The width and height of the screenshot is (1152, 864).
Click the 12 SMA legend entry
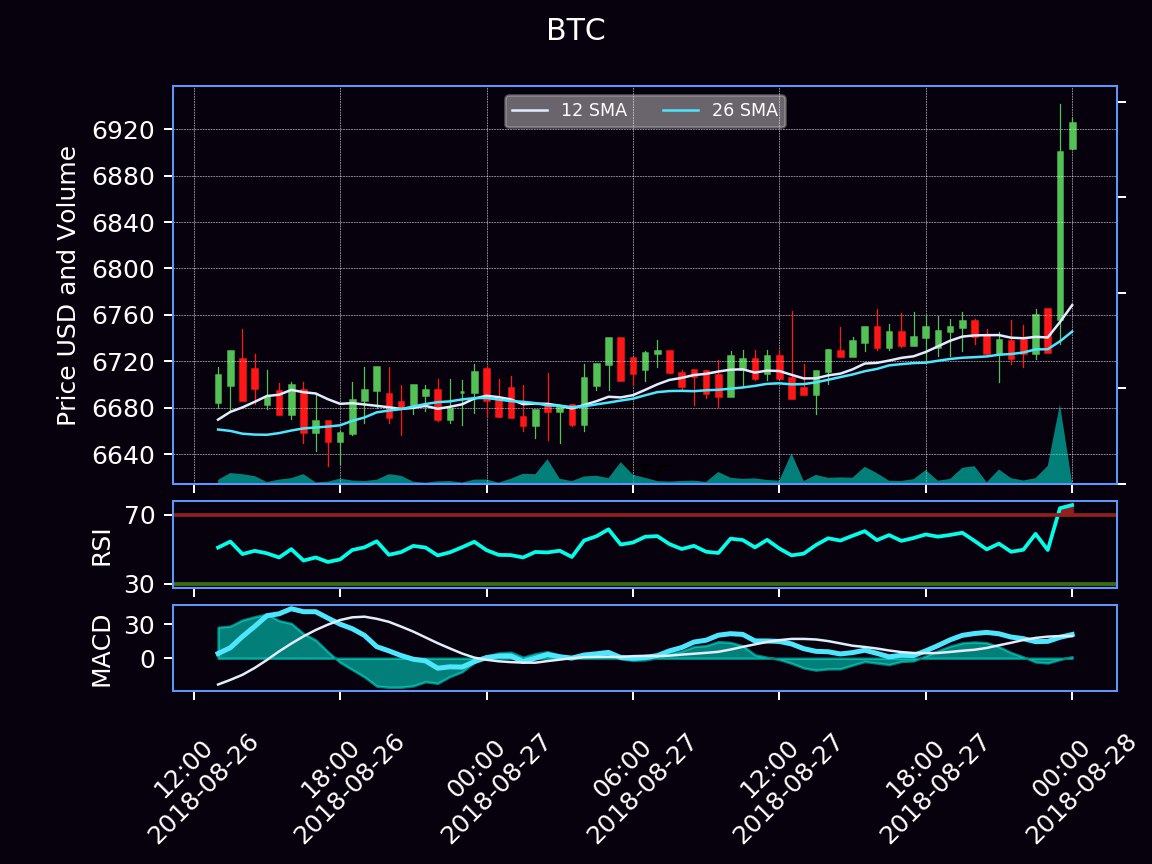[x=569, y=110]
